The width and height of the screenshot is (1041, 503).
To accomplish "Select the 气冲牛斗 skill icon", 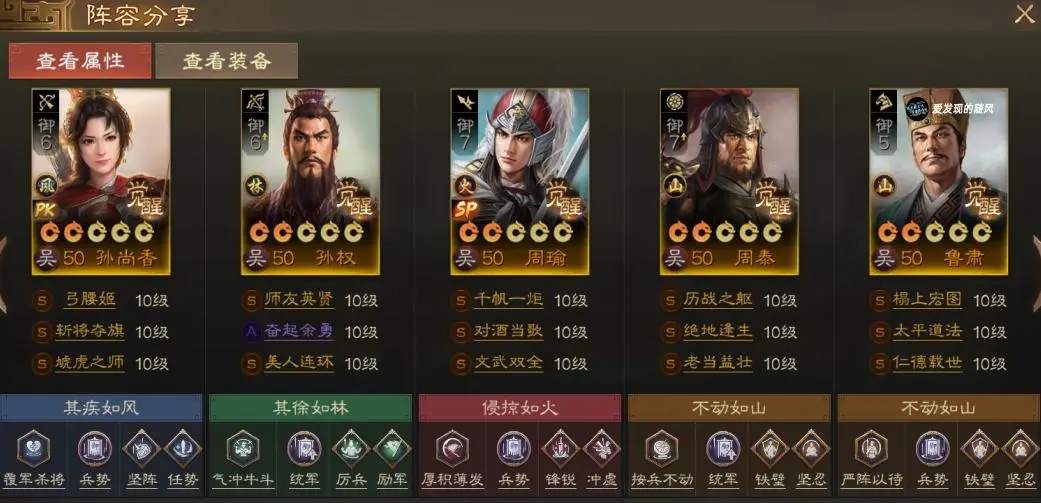I will coord(243,449).
